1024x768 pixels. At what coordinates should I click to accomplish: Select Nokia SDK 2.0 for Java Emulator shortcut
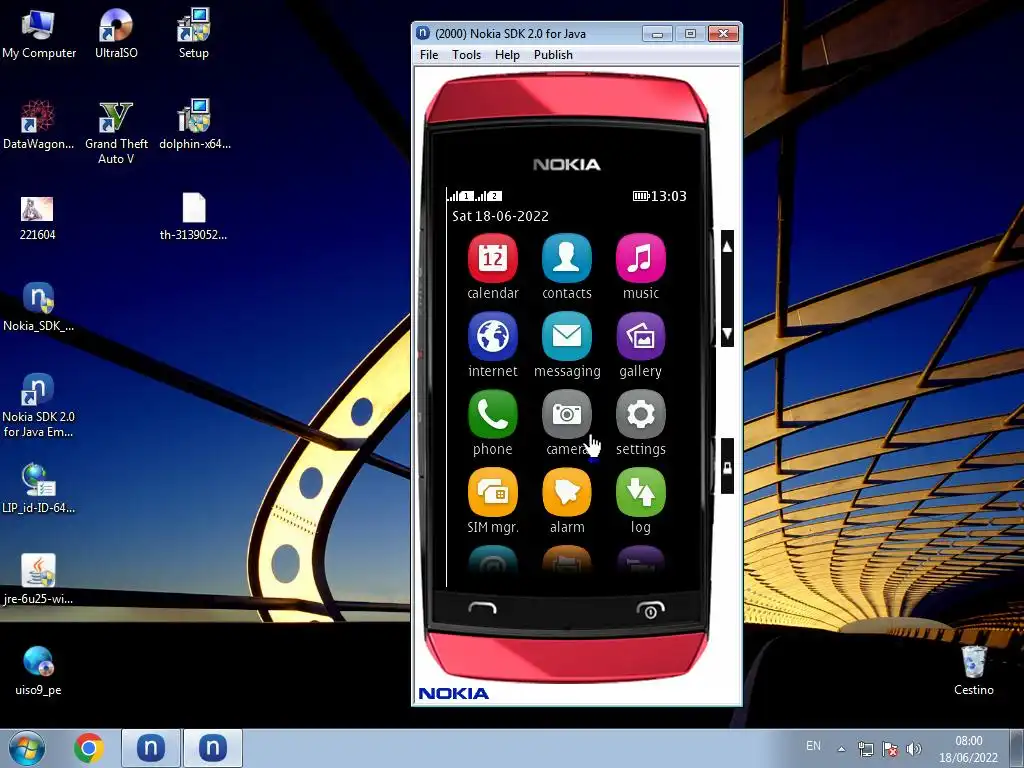[38, 405]
